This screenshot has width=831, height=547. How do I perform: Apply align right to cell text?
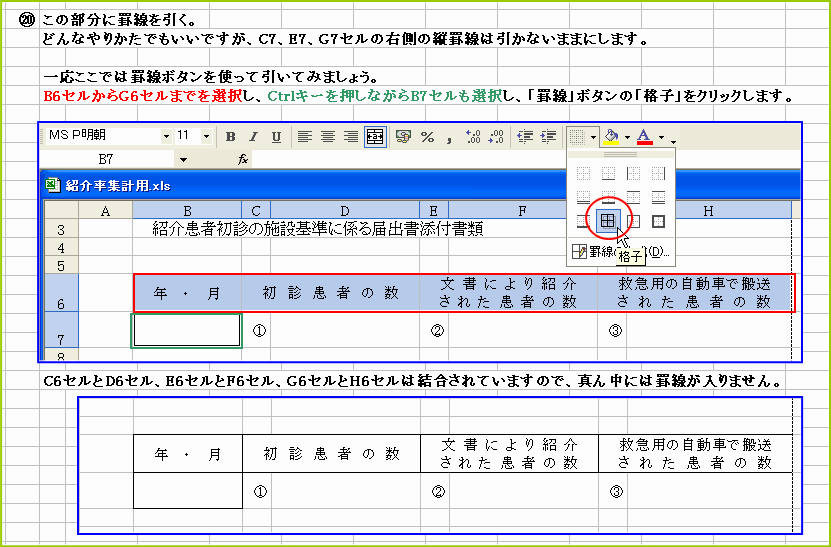tap(351, 137)
